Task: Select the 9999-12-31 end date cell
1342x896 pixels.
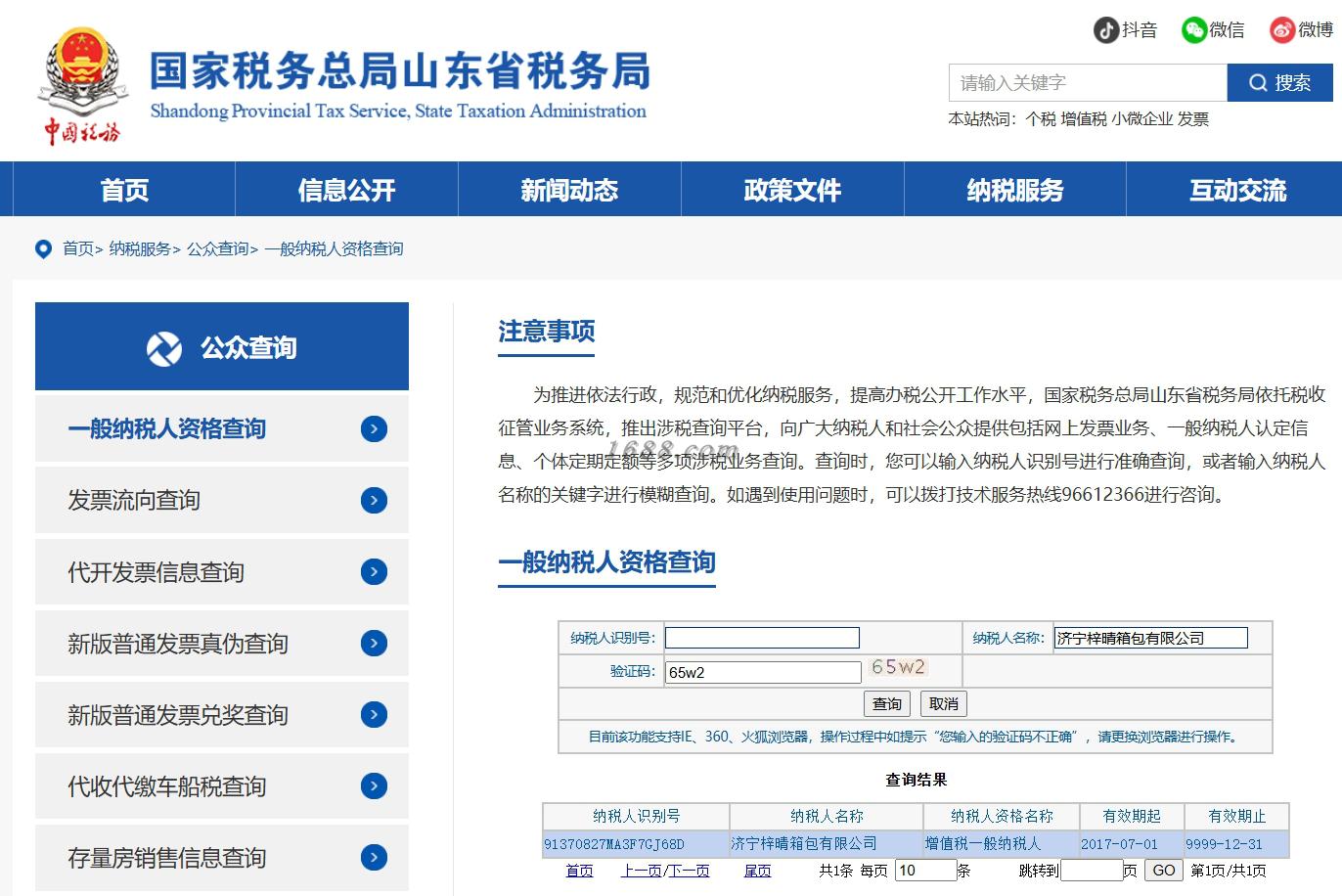Action: click(x=1236, y=844)
